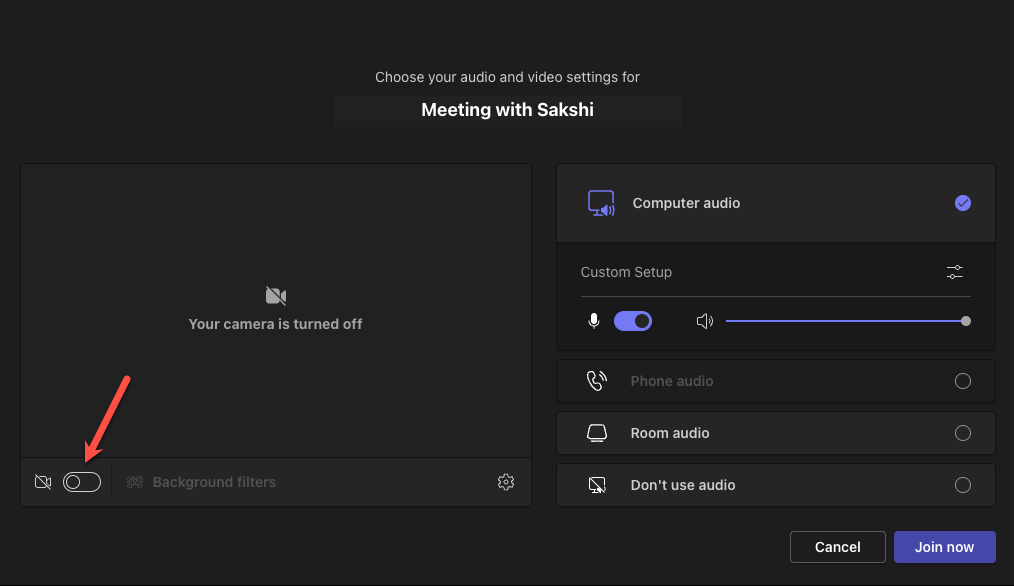Click the Computer audio device icon
The width and height of the screenshot is (1014, 586).
(601, 202)
